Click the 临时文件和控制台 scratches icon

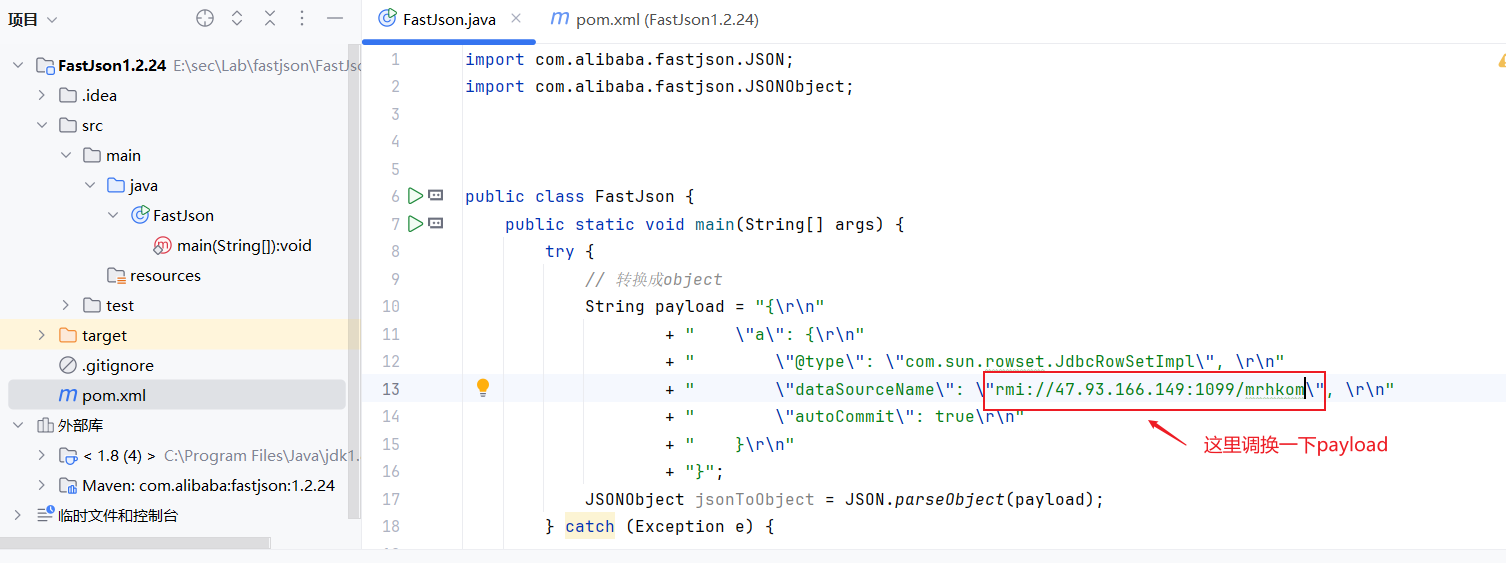(x=45, y=514)
